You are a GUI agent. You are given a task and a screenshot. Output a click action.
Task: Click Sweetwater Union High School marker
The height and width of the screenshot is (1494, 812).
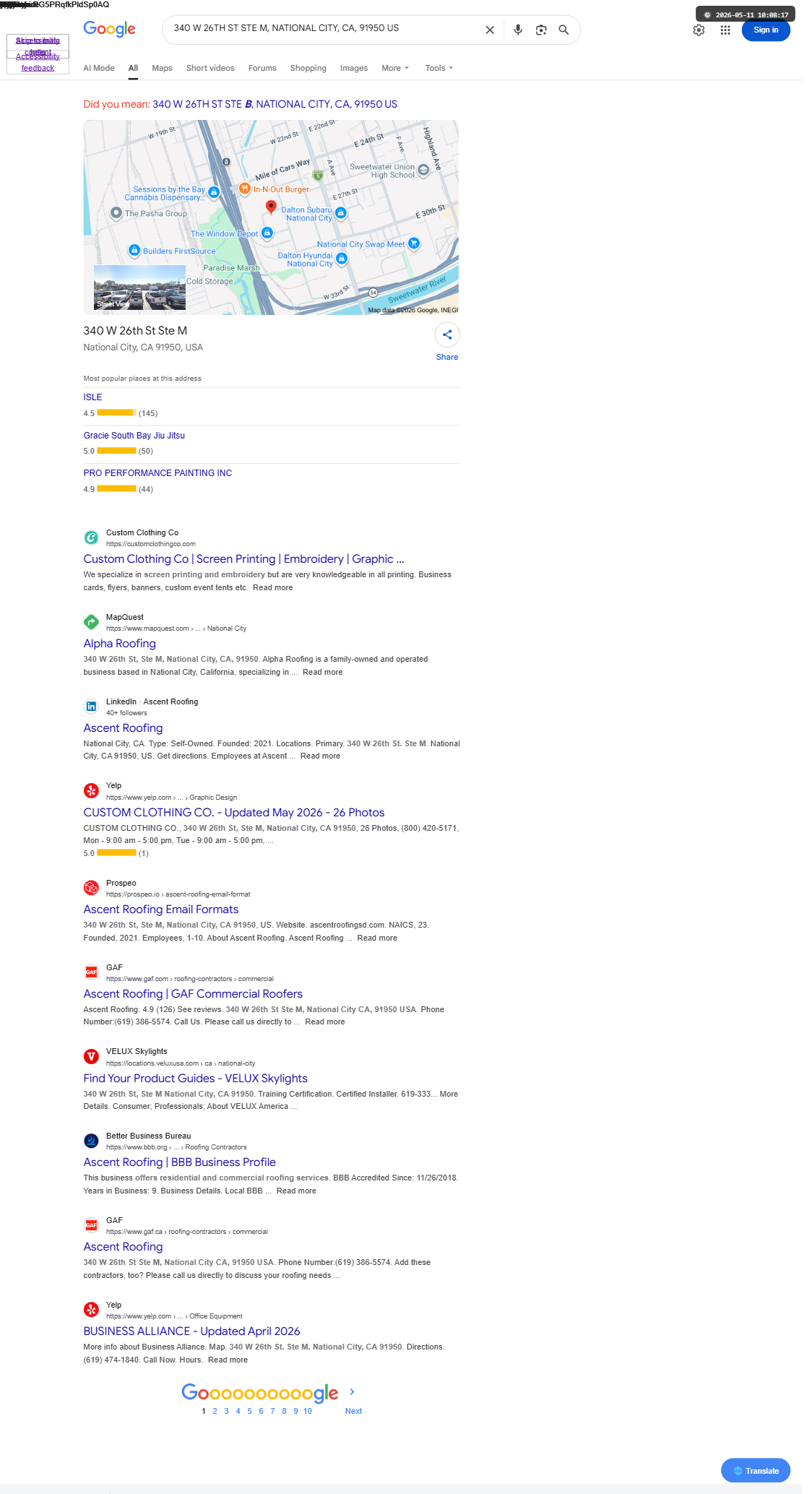pos(424,170)
